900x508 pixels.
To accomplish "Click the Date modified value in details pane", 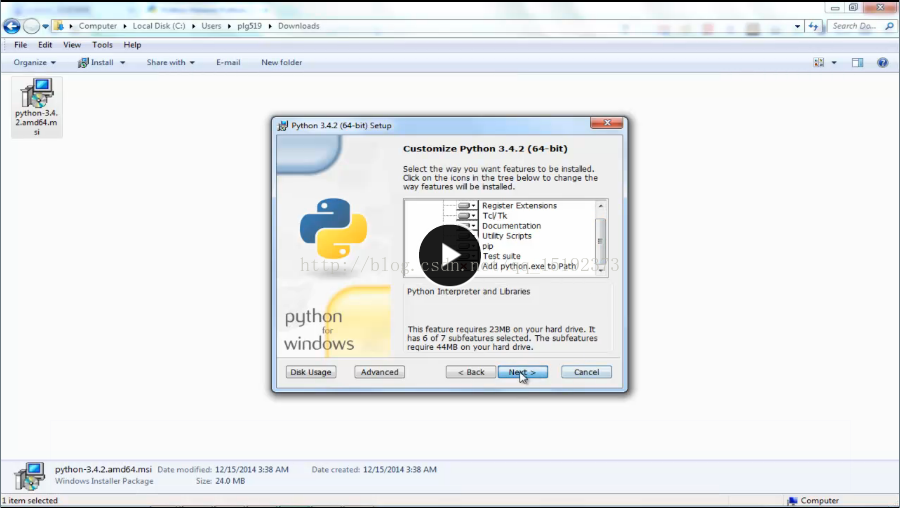I will pos(251,469).
